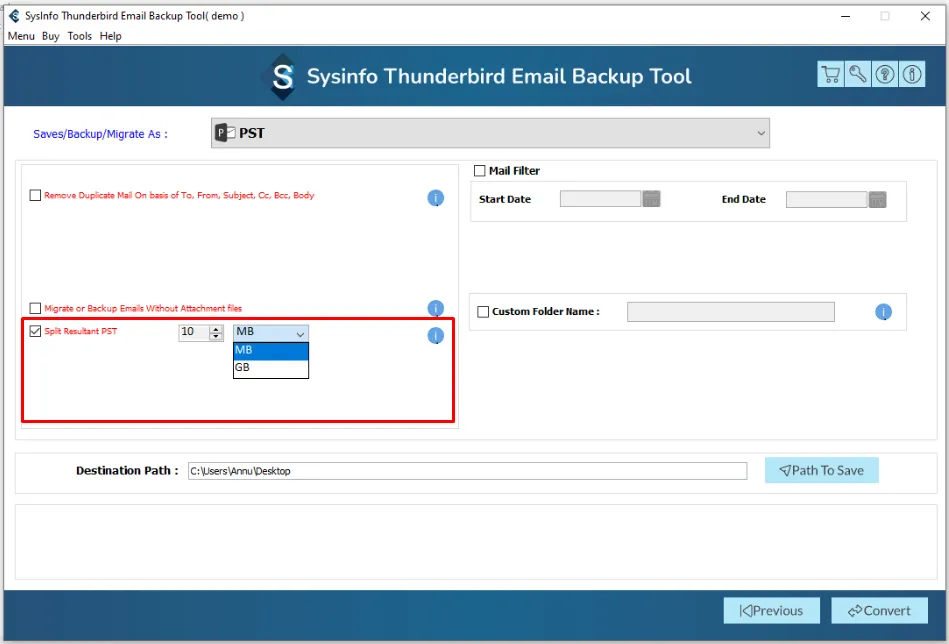This screenshot has height=644, width=949.
Task: Click the Path To Save button
Action: [821, 470]
